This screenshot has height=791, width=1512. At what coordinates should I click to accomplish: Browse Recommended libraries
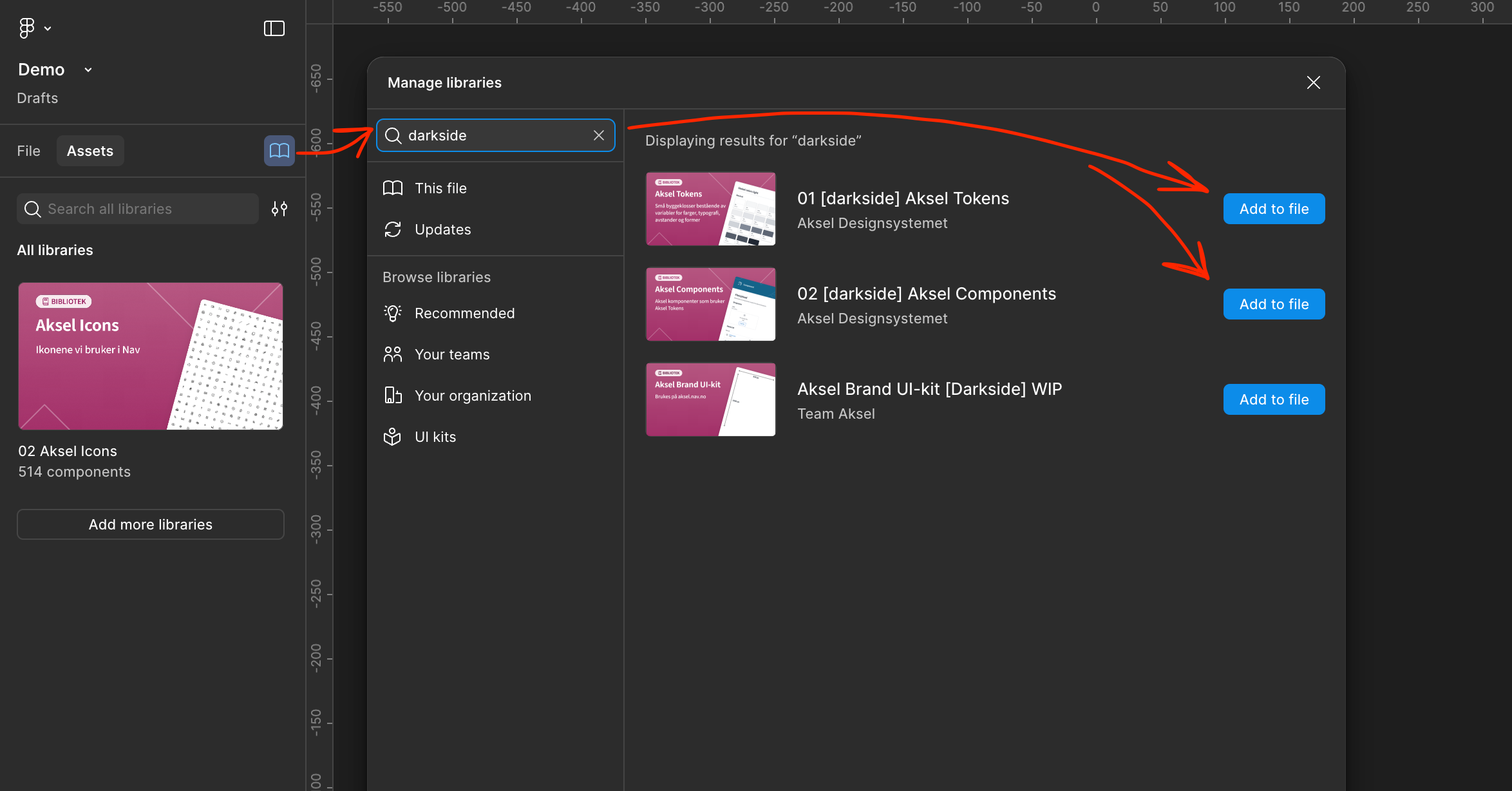464,313
